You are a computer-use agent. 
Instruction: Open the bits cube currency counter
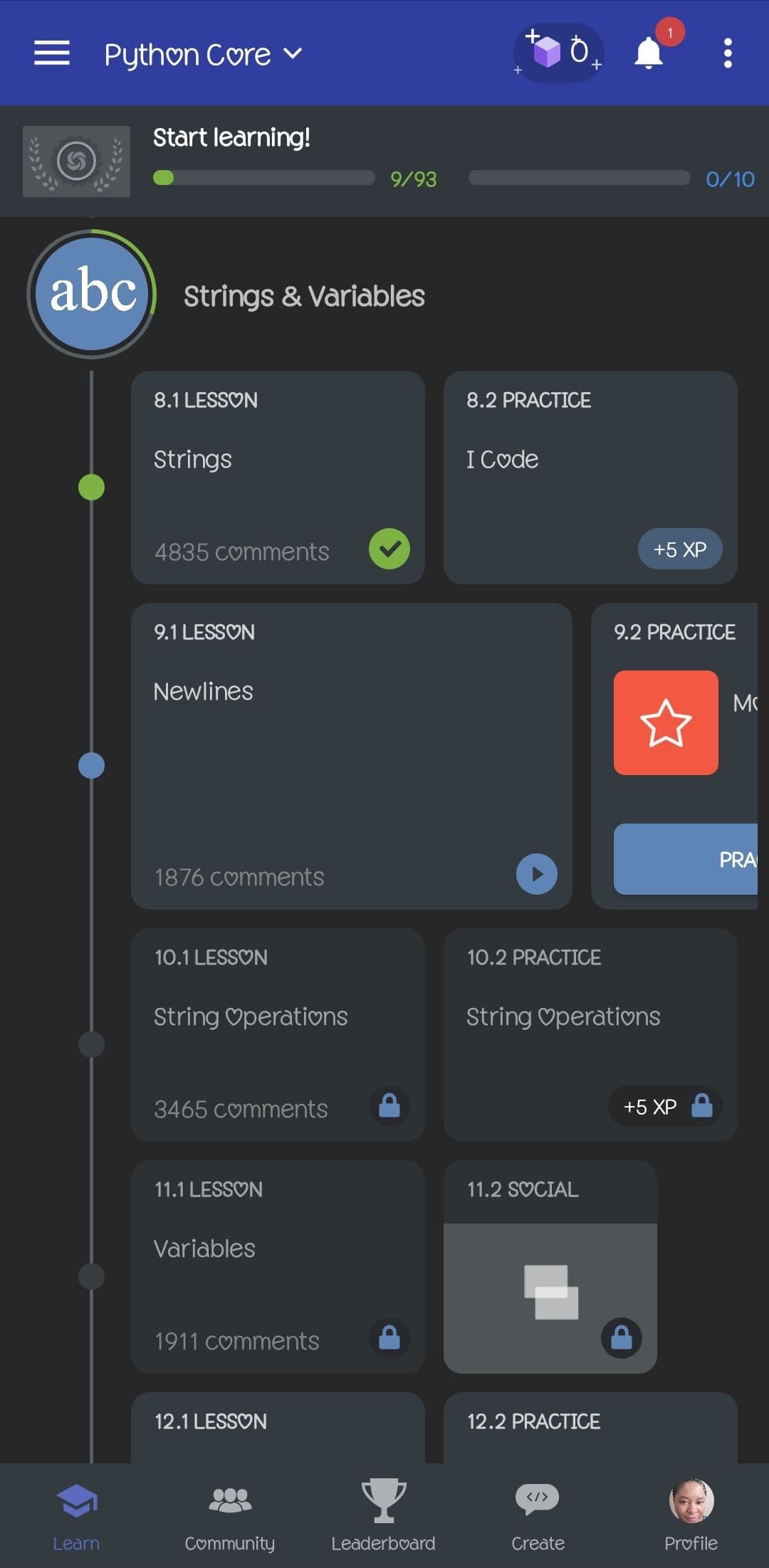[x=560, y=53]
